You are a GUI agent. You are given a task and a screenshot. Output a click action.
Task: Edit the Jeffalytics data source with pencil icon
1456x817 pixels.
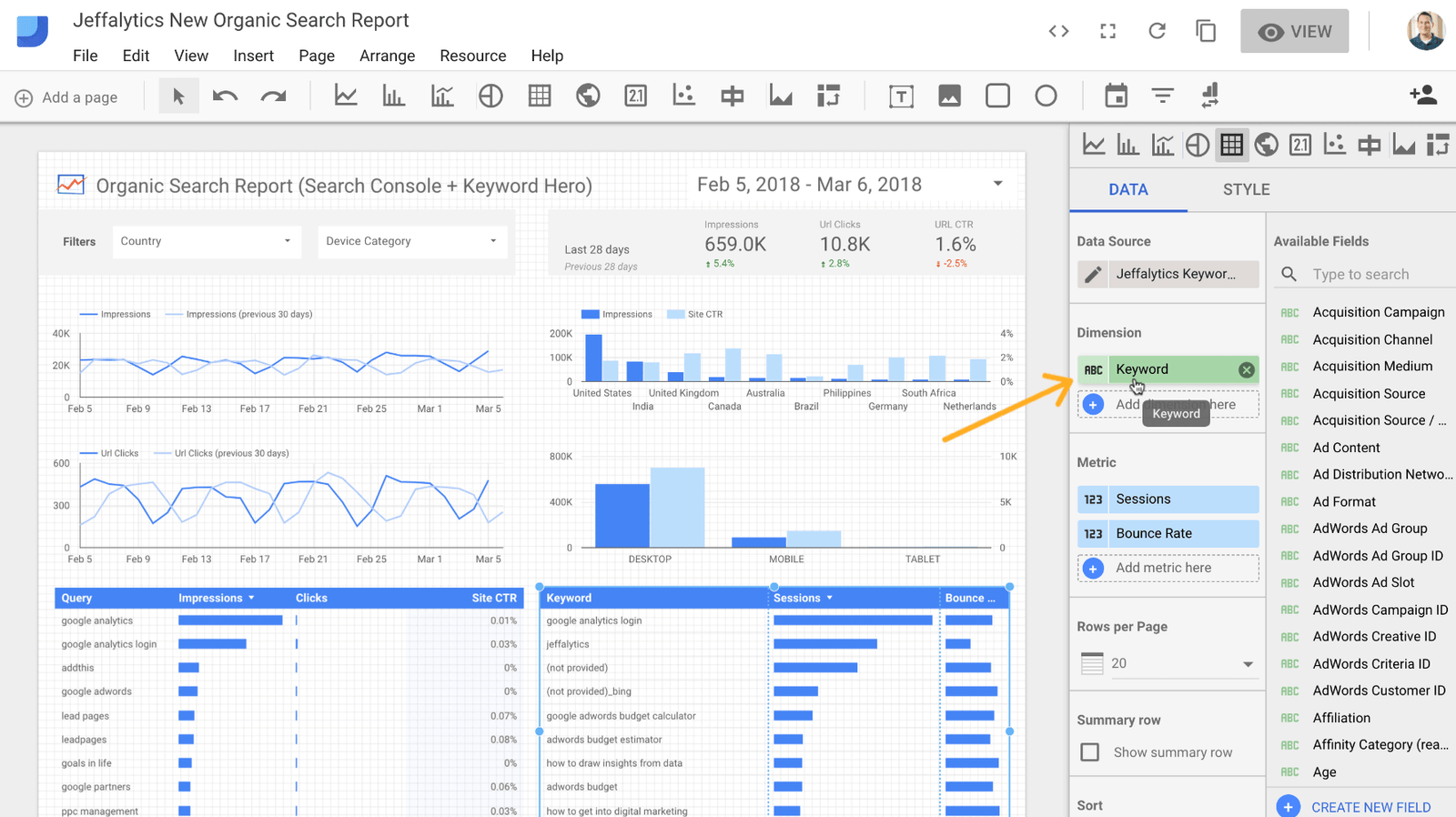point(1093,274)
